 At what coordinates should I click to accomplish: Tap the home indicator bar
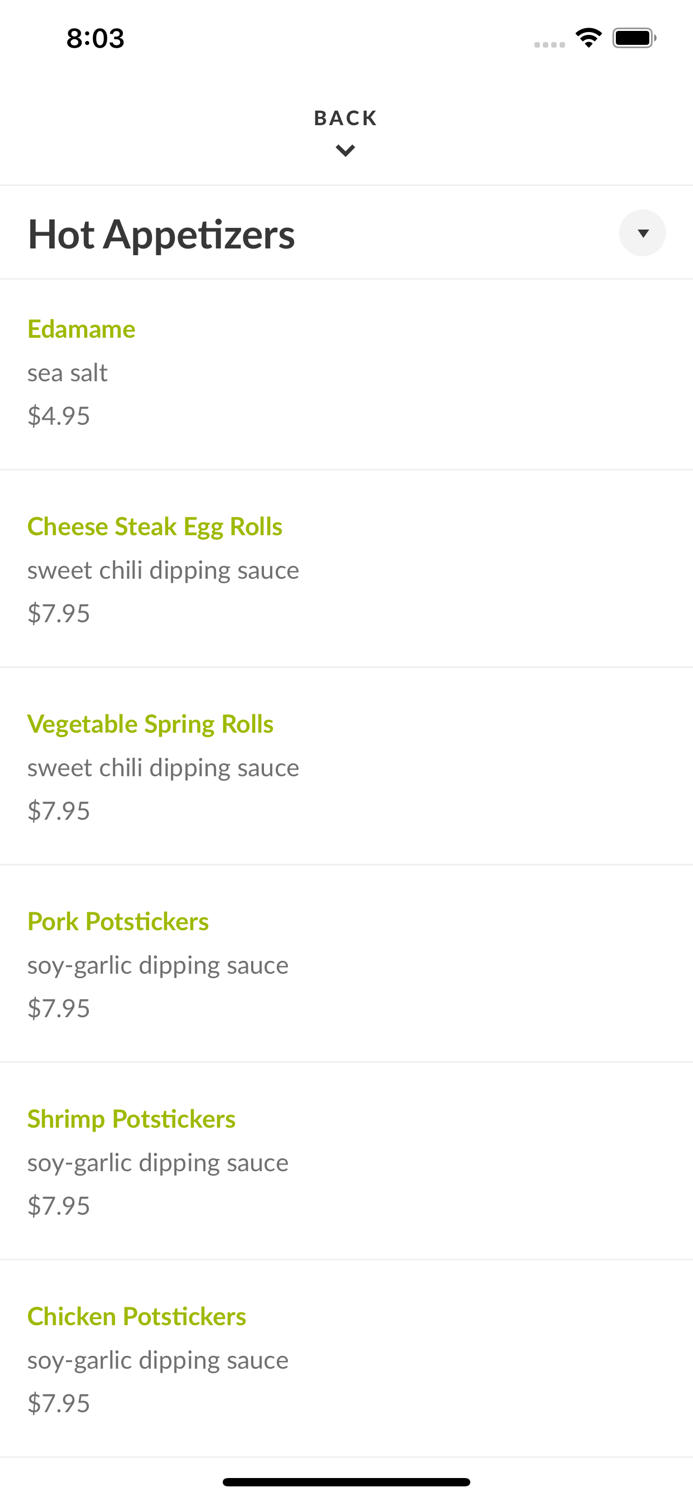[346, 1482]
